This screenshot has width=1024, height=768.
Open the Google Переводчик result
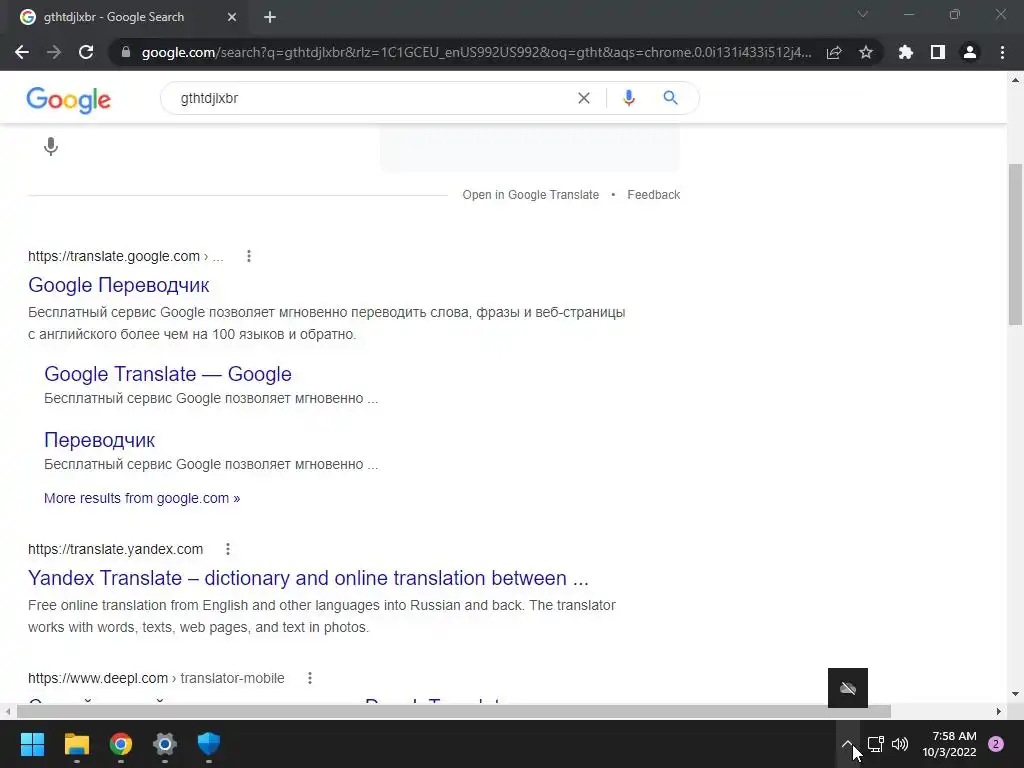pos(119,285)
